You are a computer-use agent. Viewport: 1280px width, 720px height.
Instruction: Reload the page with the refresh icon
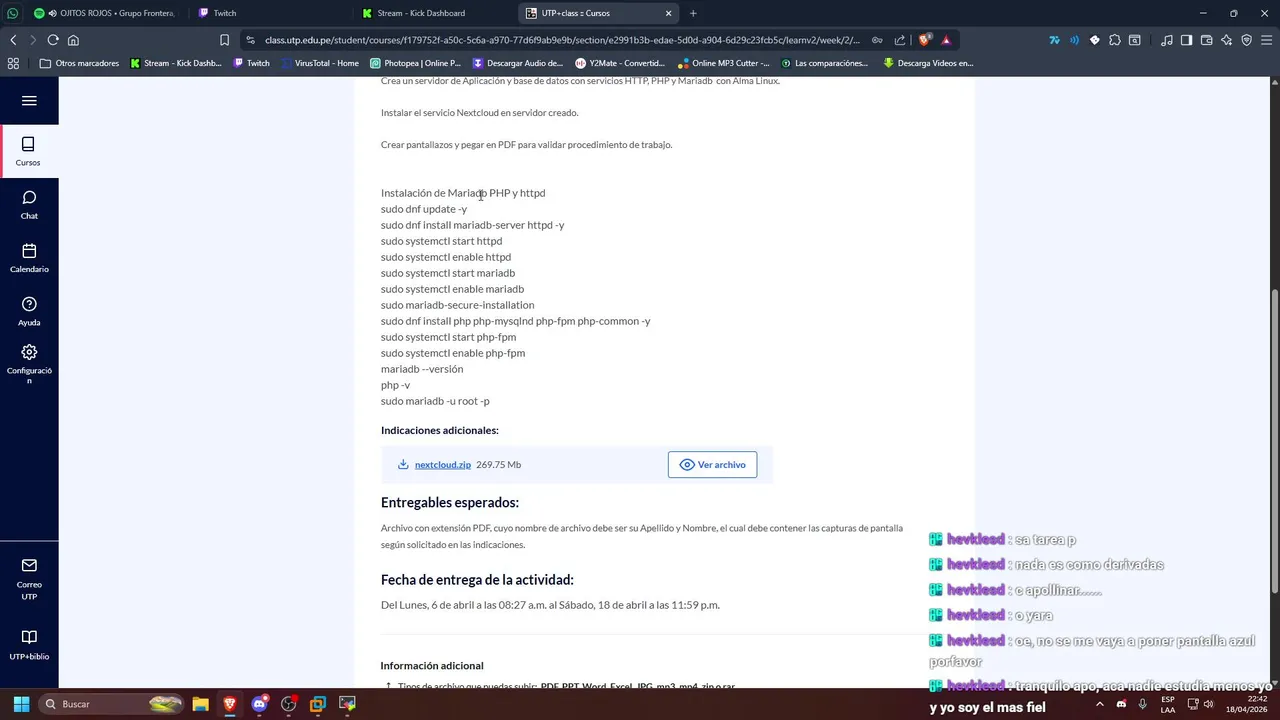click(x=53, y=40)
